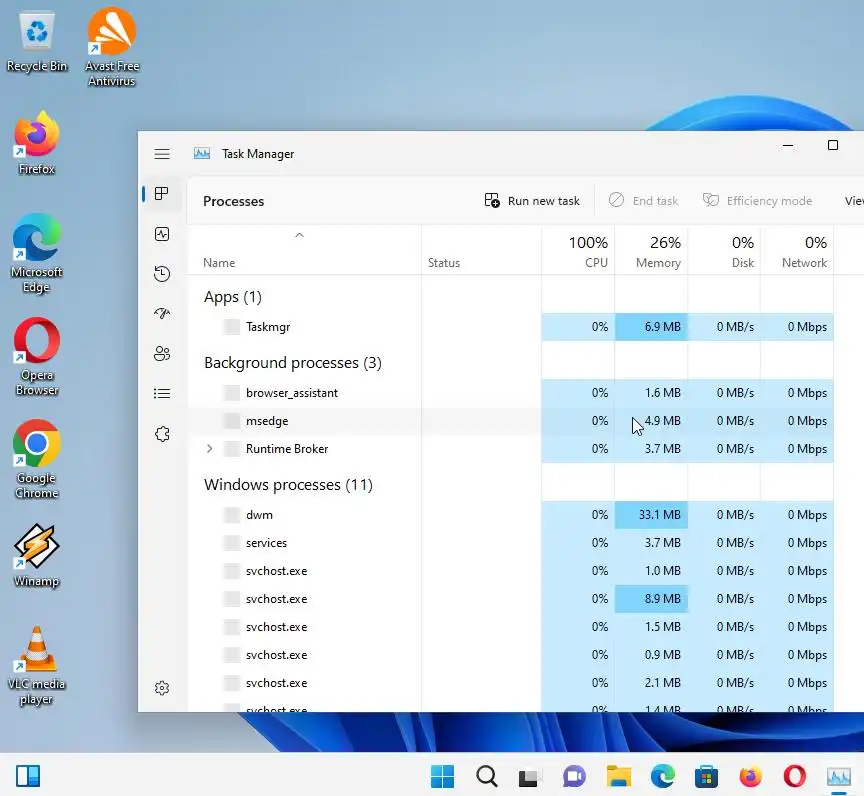Screen dimensions: 864x796
Task: Open the Services tab in sidebar
Action: pos(162,434)
